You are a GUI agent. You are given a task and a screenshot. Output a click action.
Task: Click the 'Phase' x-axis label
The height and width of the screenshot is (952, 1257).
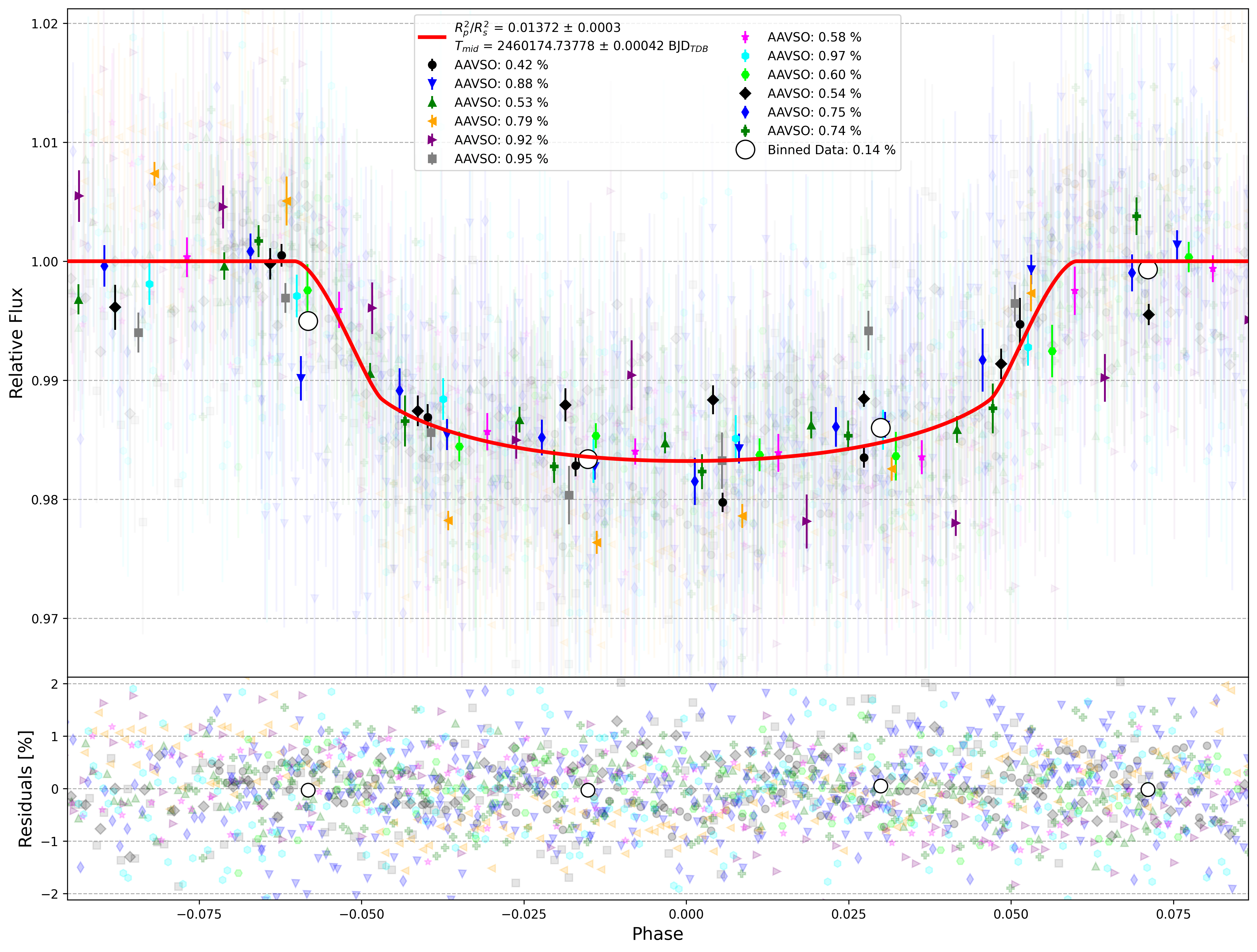[658, 934]
